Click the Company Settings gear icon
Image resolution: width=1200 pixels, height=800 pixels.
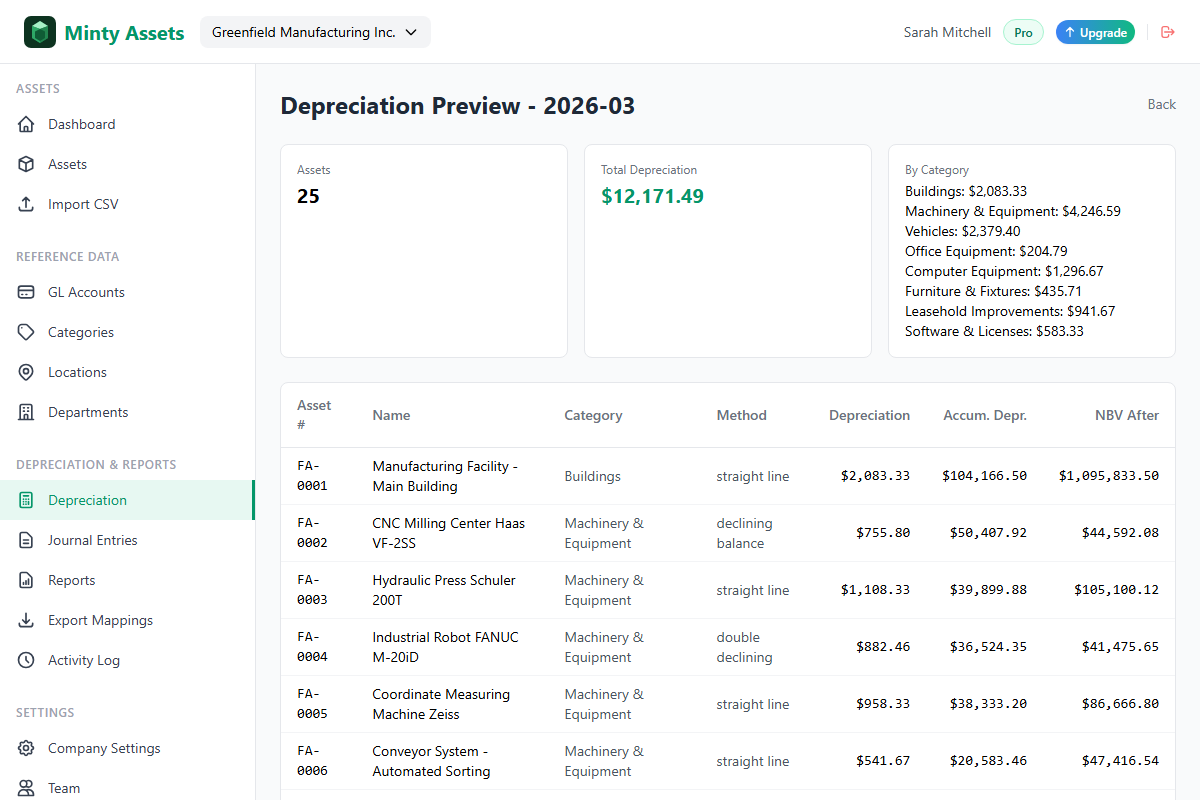click(27, 748)
